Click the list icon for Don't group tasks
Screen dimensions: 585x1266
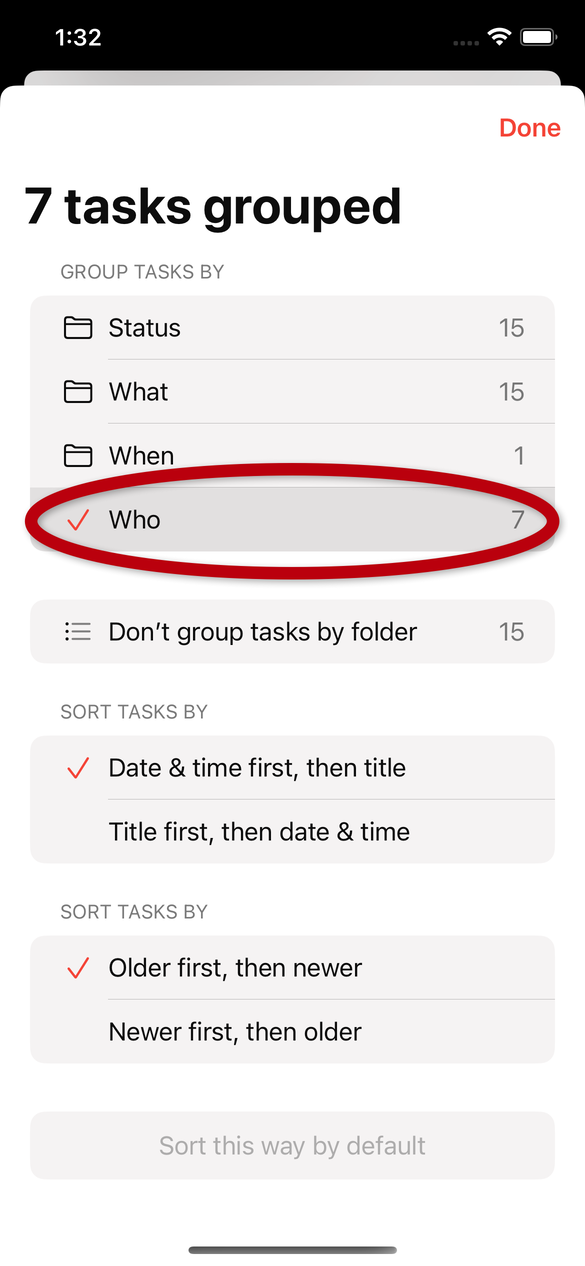click(78, 632)
